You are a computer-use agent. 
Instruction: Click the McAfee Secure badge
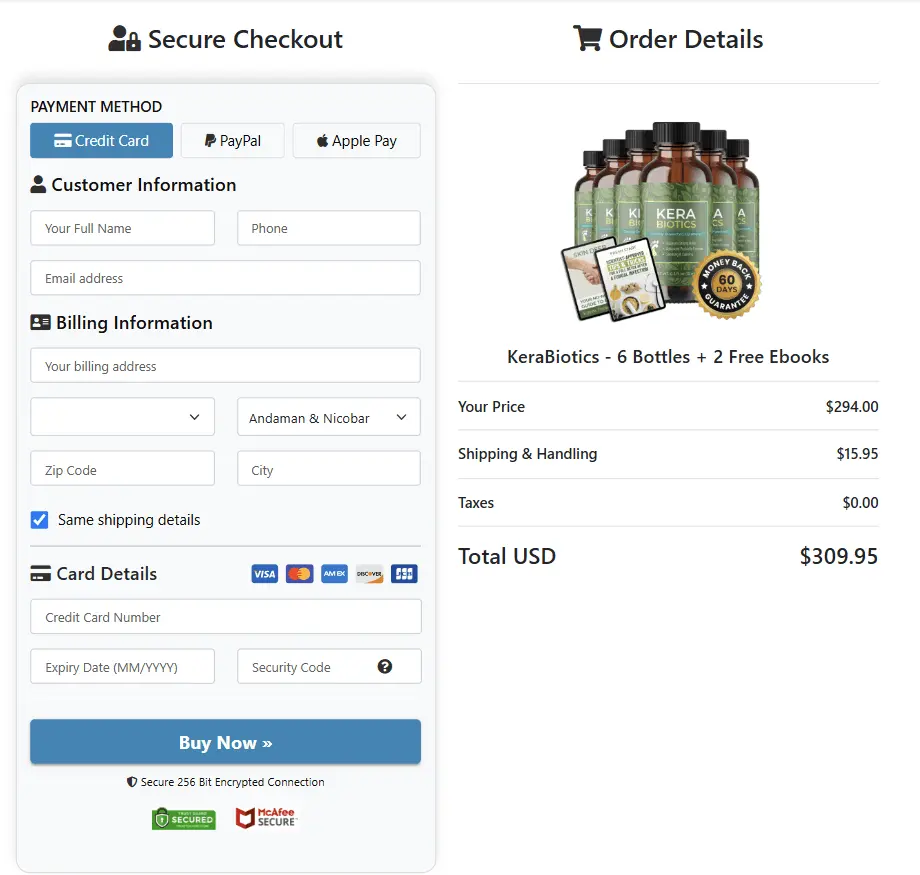click(x=266, y=818)
